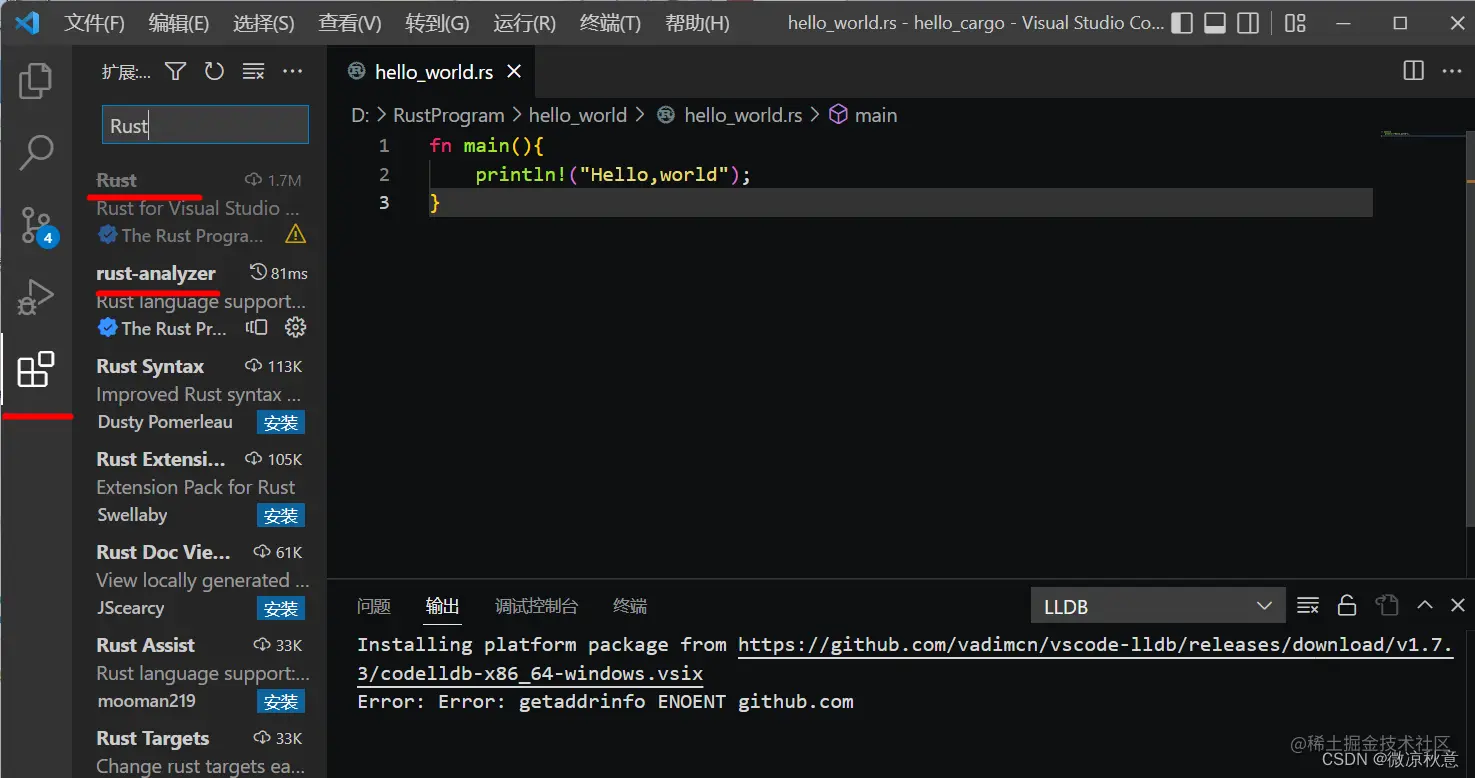Open the 文件(F) menu

94,23
